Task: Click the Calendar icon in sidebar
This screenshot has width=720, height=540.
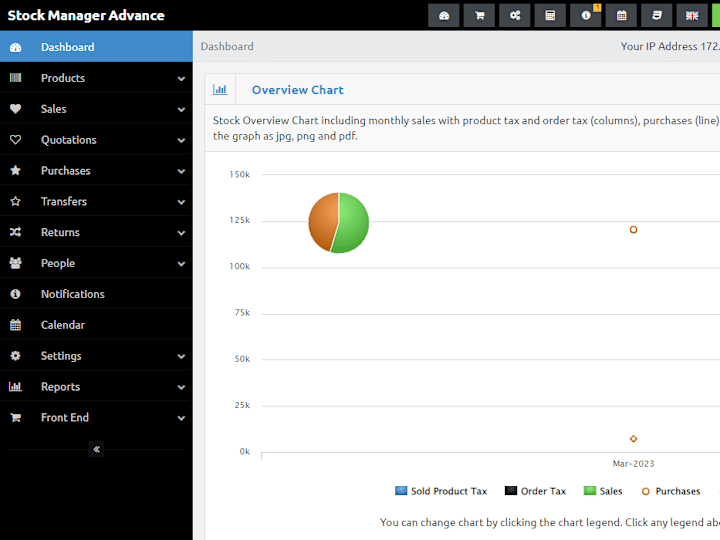Action: tap(15, 325)
